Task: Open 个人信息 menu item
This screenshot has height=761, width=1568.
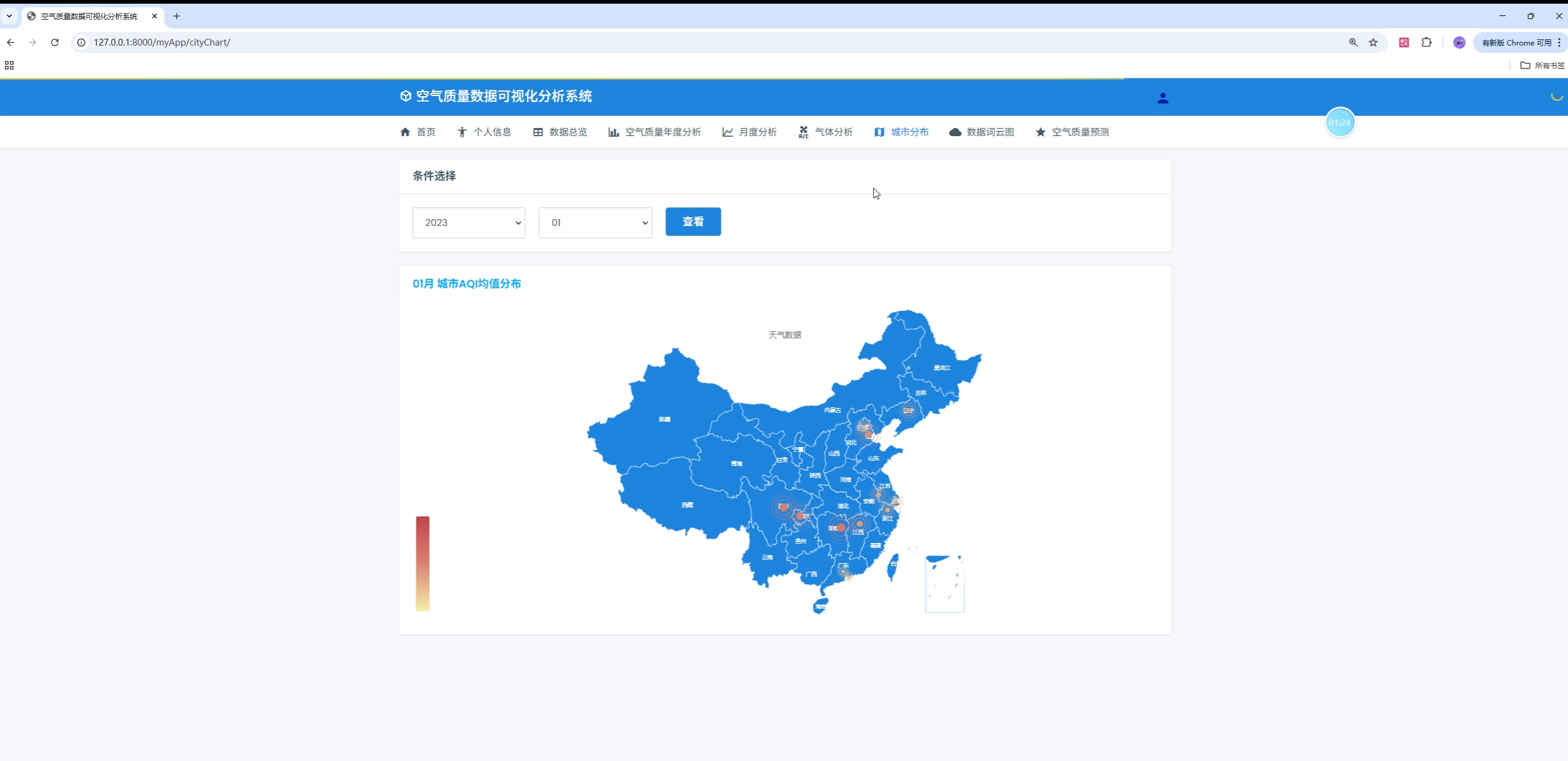Action: coord(484,132)
